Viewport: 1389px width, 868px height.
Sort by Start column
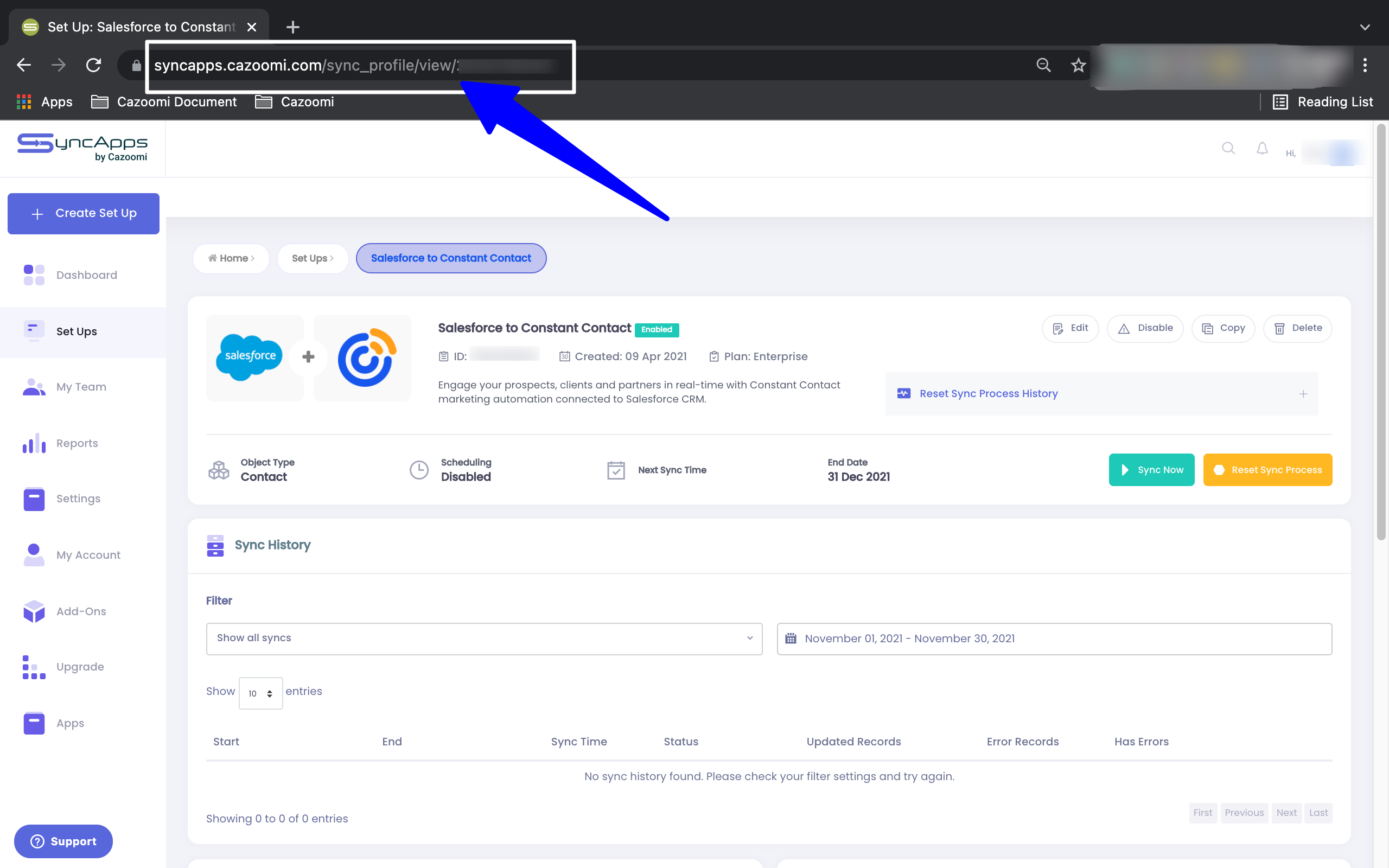coord(226,742)
